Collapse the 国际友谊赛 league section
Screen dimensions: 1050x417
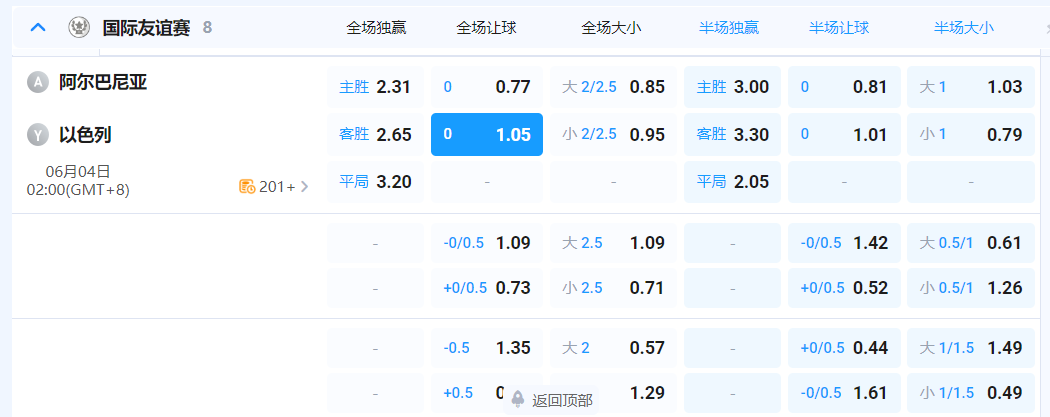39,27
